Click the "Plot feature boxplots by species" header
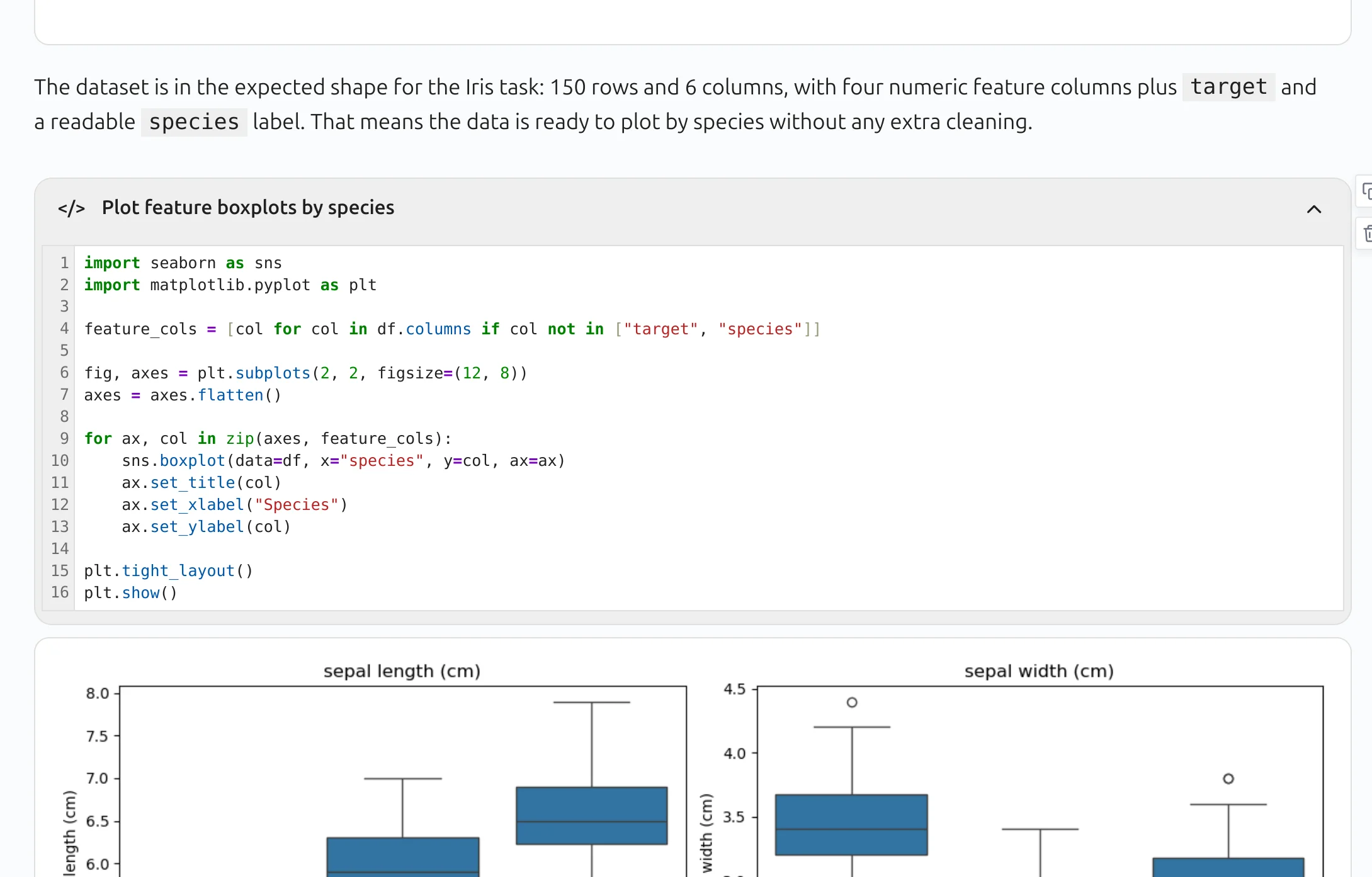The image size is (1372, 877). click(247, 207)
